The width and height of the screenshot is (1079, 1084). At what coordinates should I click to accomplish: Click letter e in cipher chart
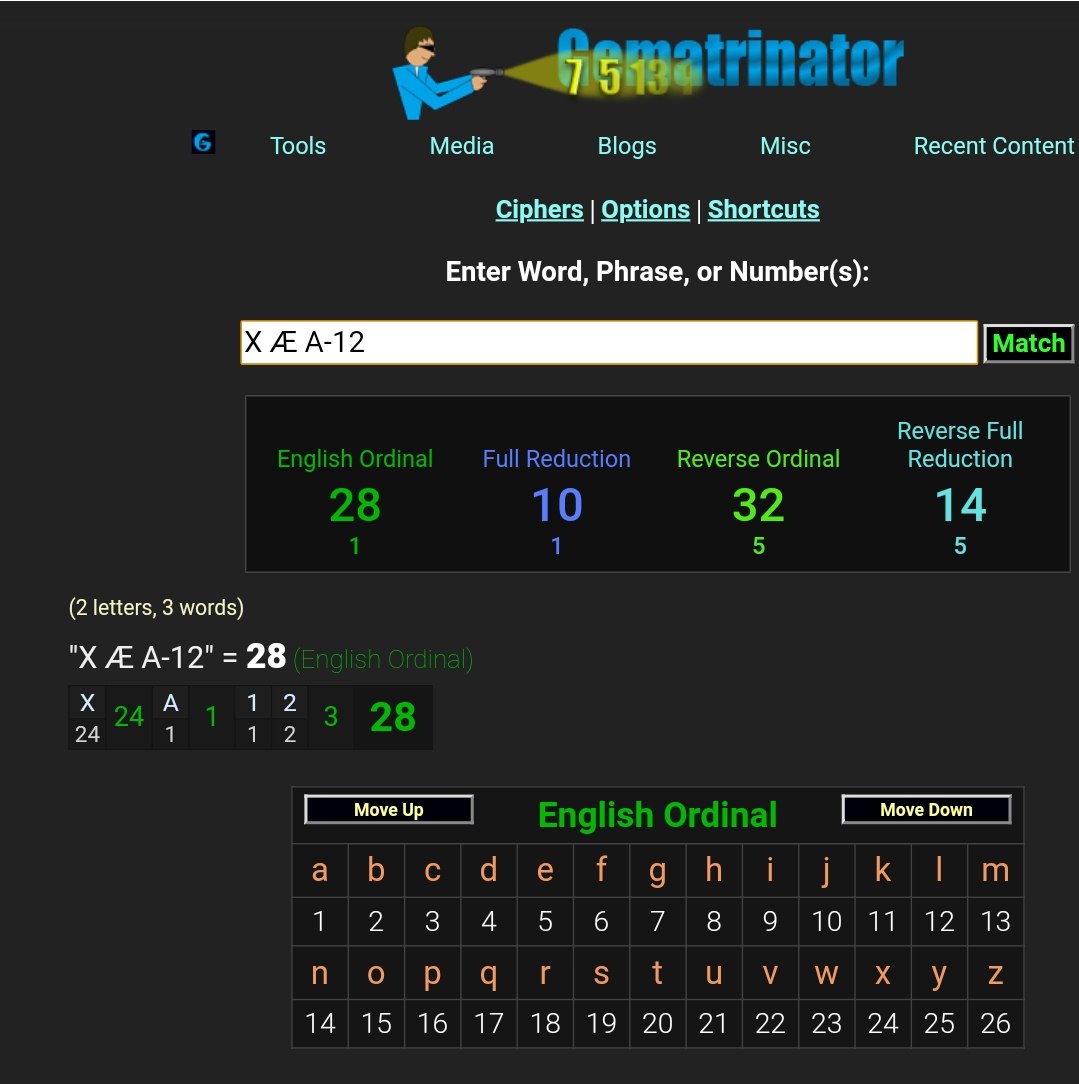pyautogui.click(x=545, y=870)
